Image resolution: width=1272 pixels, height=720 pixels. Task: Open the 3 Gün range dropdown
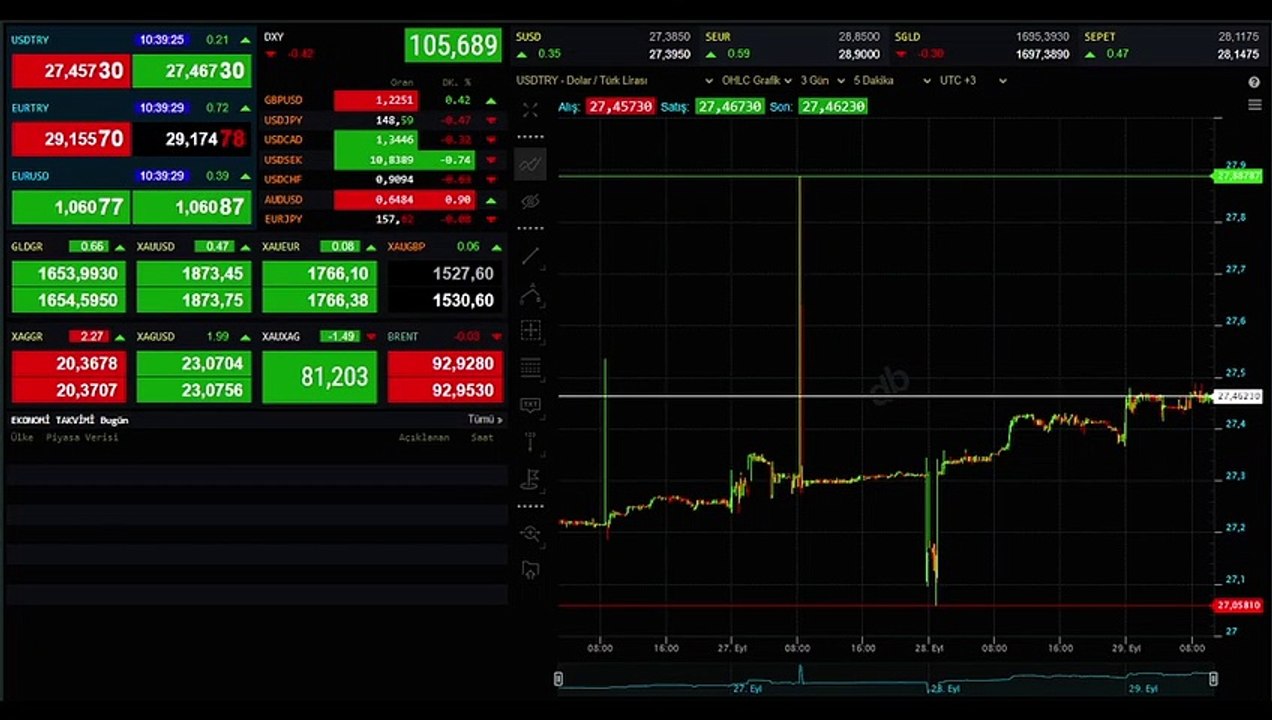(x=823, y=80)
